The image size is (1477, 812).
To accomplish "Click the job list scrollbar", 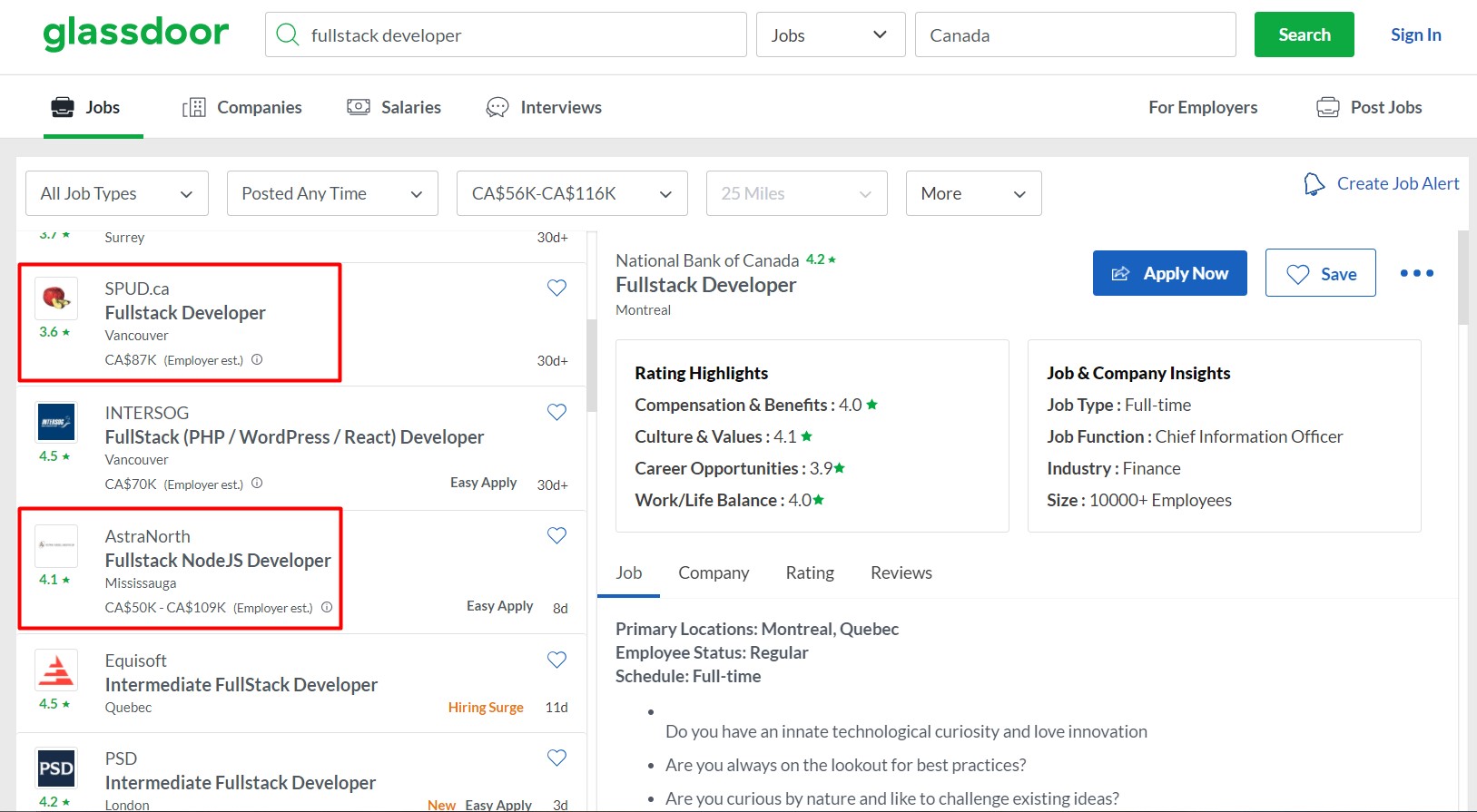I will point(592,366).
